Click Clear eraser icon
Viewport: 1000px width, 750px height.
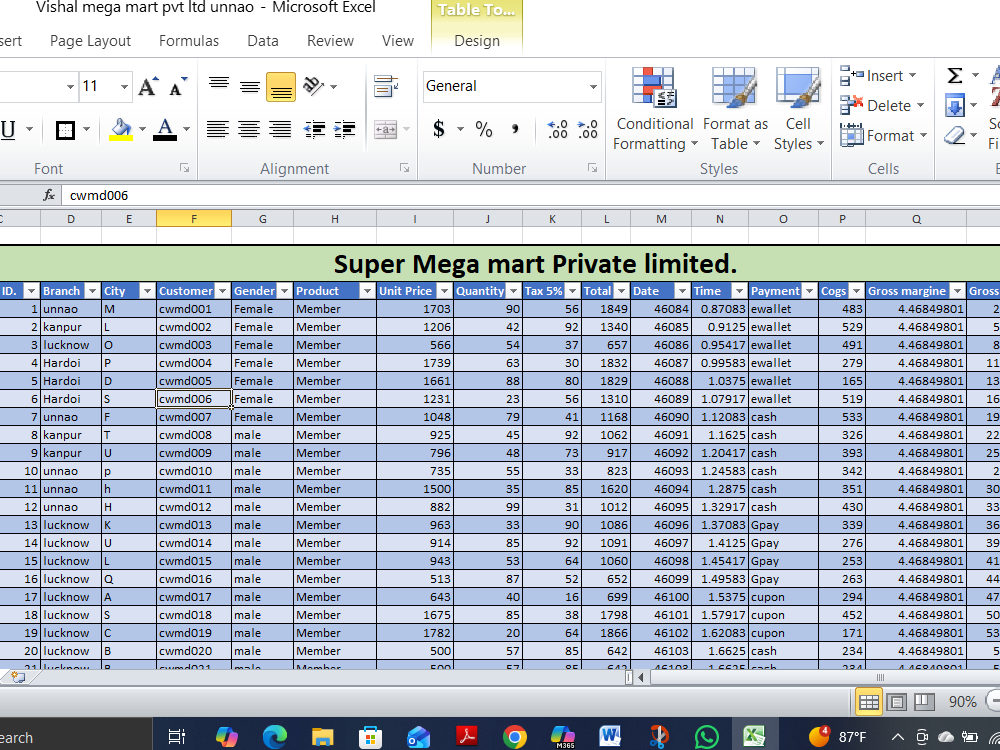955,135
